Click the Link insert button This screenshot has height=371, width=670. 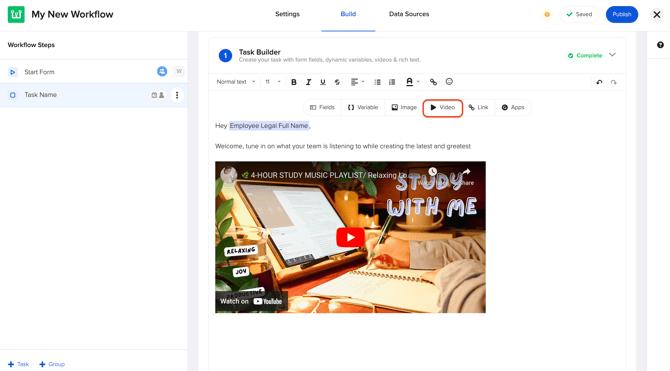coord(478,107)
